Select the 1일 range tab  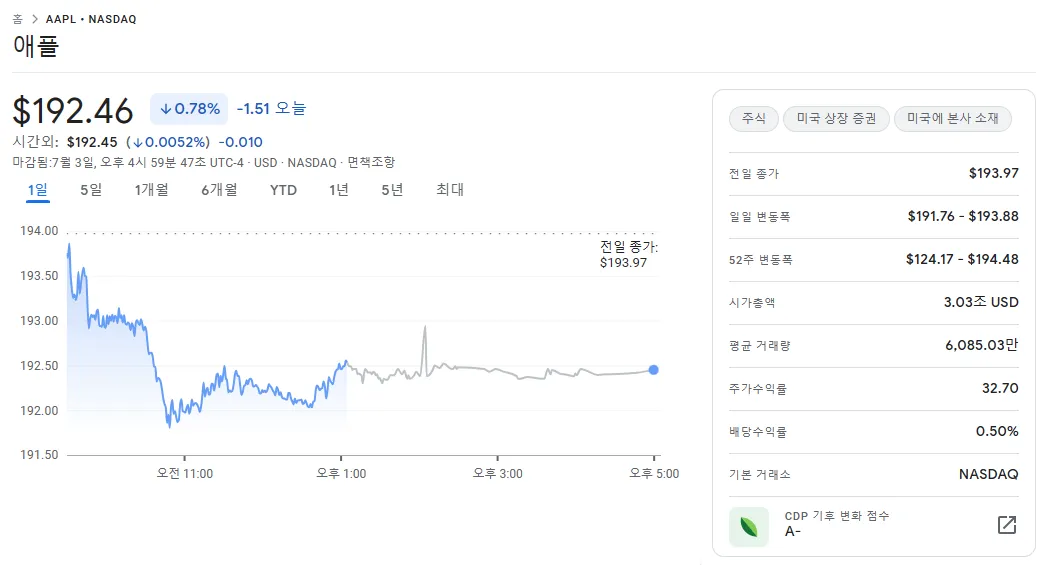pyautogui.click(x=37, y=190)
